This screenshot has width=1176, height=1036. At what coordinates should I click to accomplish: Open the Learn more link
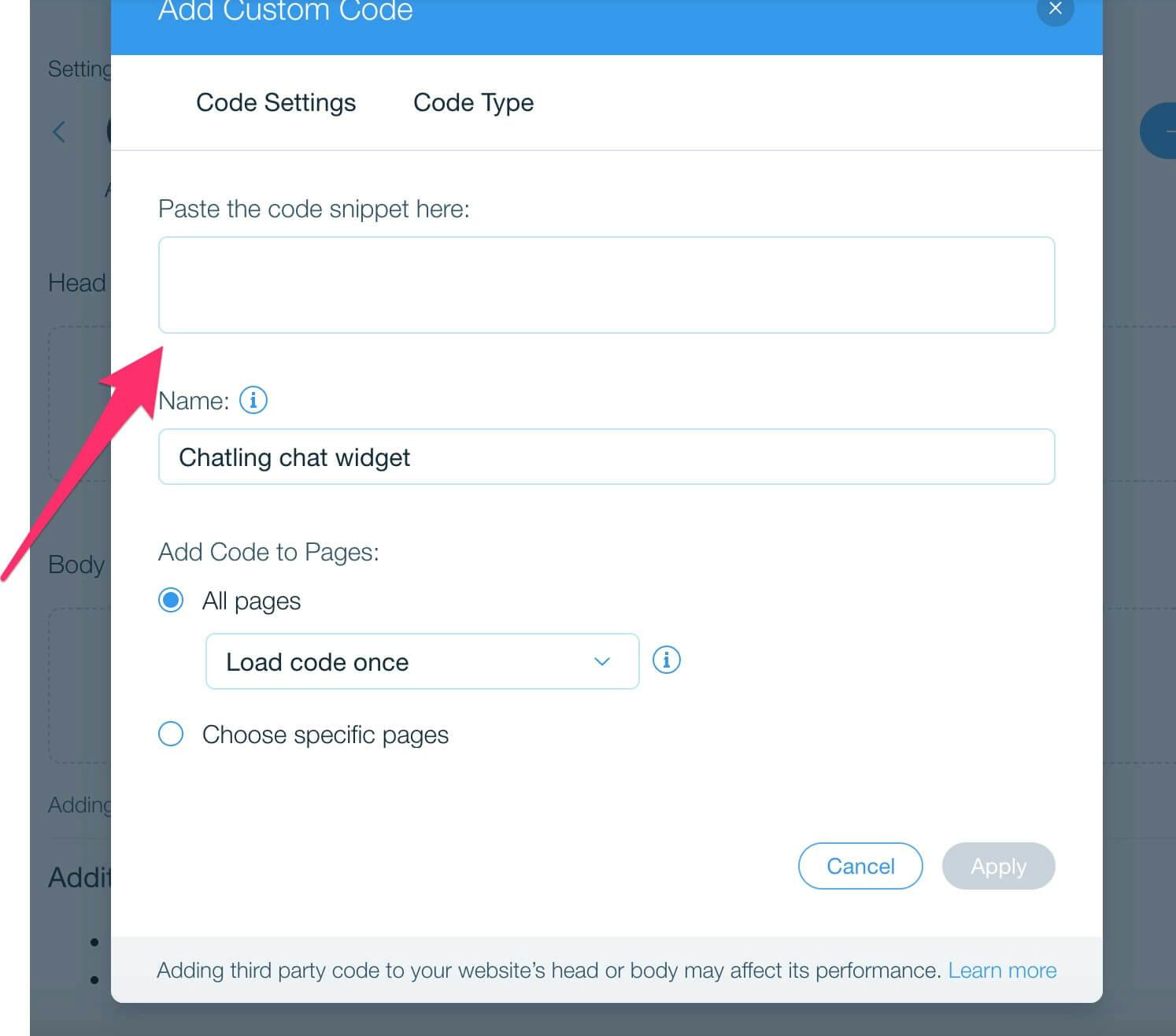click(x=1002, y=970)
